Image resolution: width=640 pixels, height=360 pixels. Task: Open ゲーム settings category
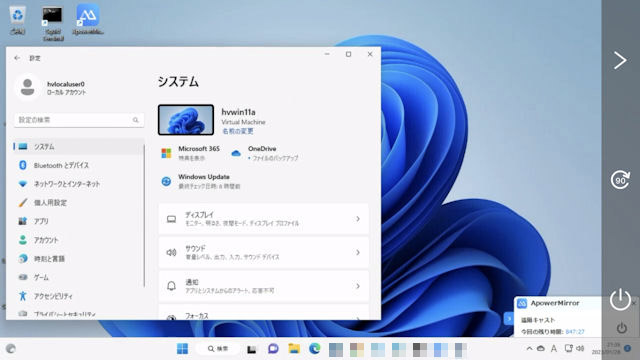point(78,278)
